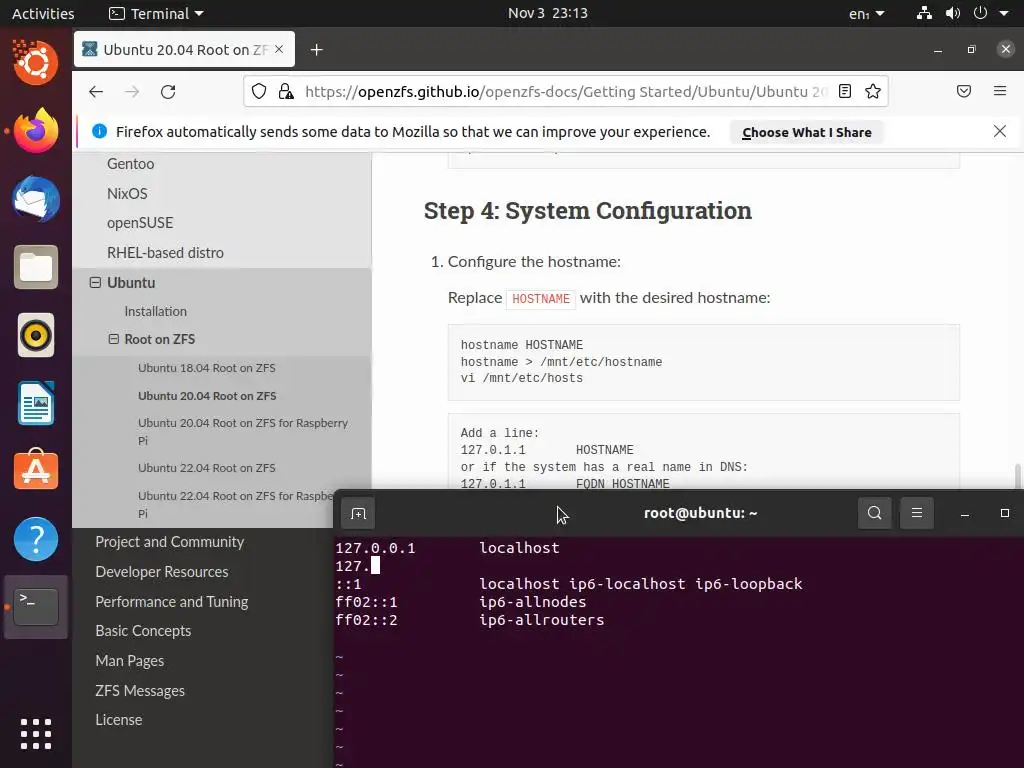Open Developer Resources link
The height and width of the screenshot is (768, 1024).
[x=162, y=572]
